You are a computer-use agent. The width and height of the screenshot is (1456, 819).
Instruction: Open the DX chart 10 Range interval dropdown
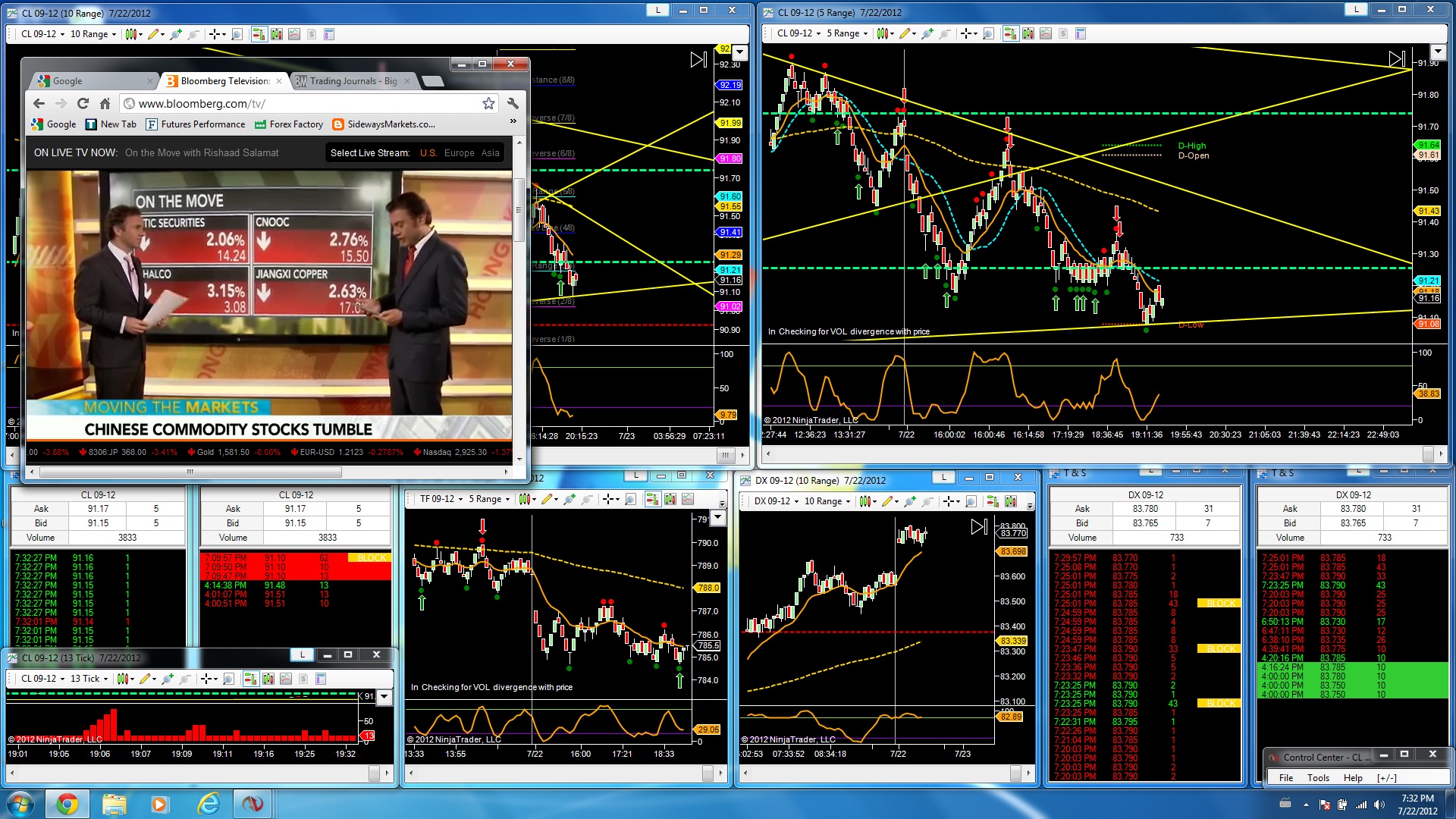827,501
